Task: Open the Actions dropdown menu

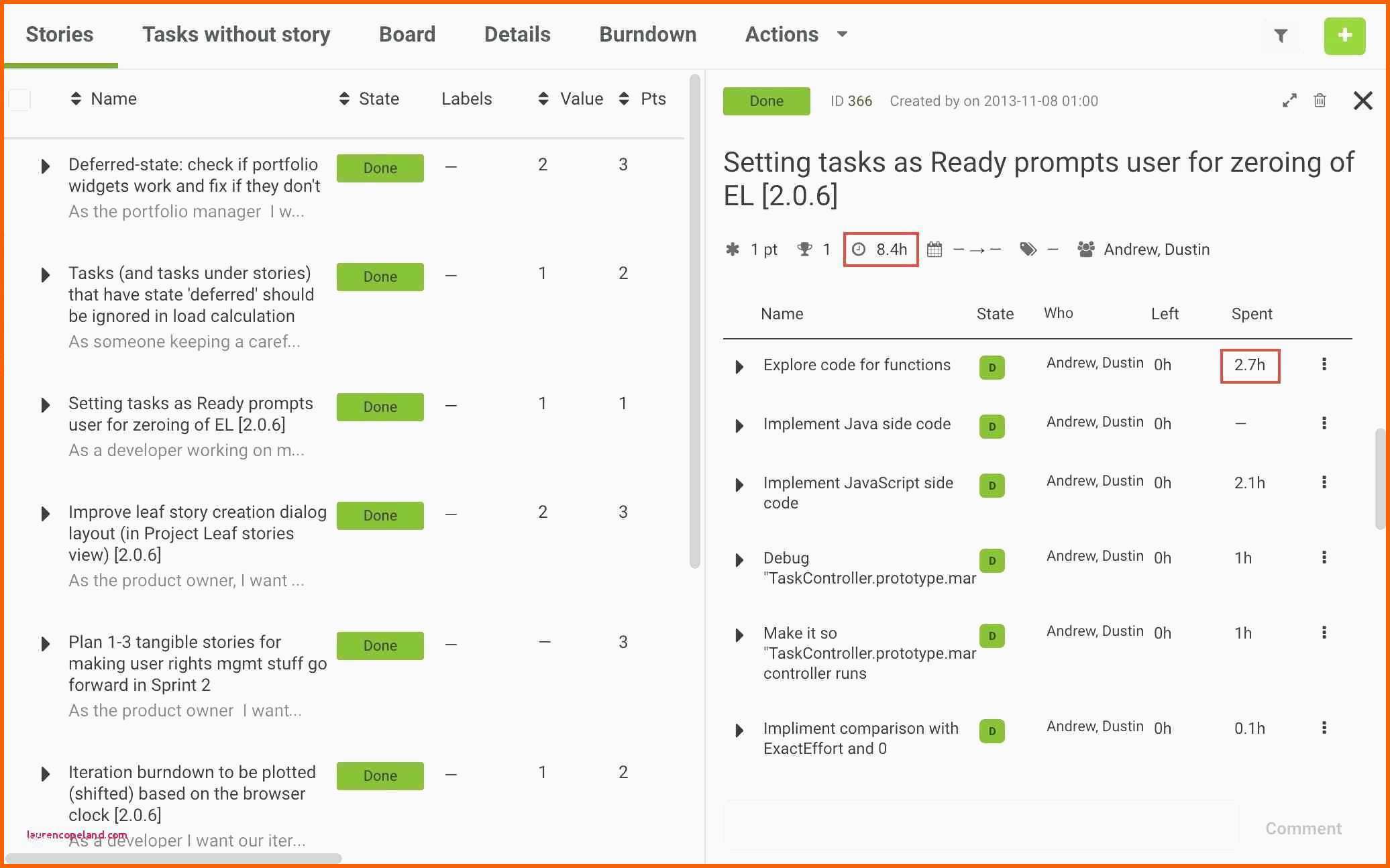Action: (796, 34)
